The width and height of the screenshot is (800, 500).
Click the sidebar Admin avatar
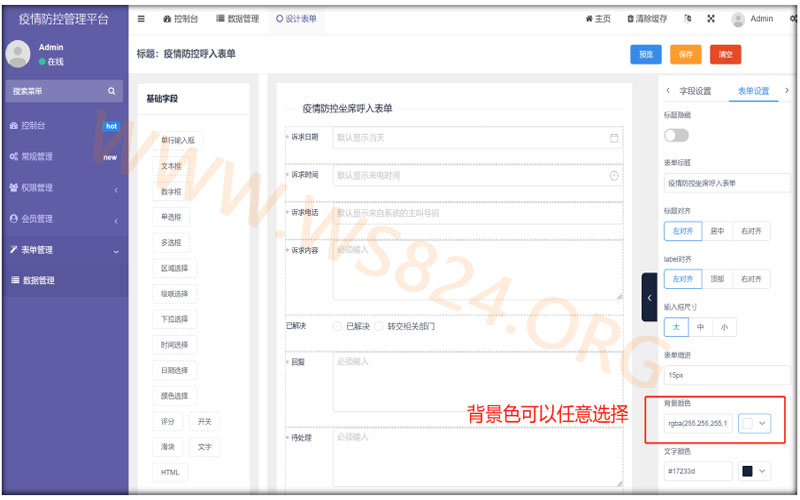[18, 54]
